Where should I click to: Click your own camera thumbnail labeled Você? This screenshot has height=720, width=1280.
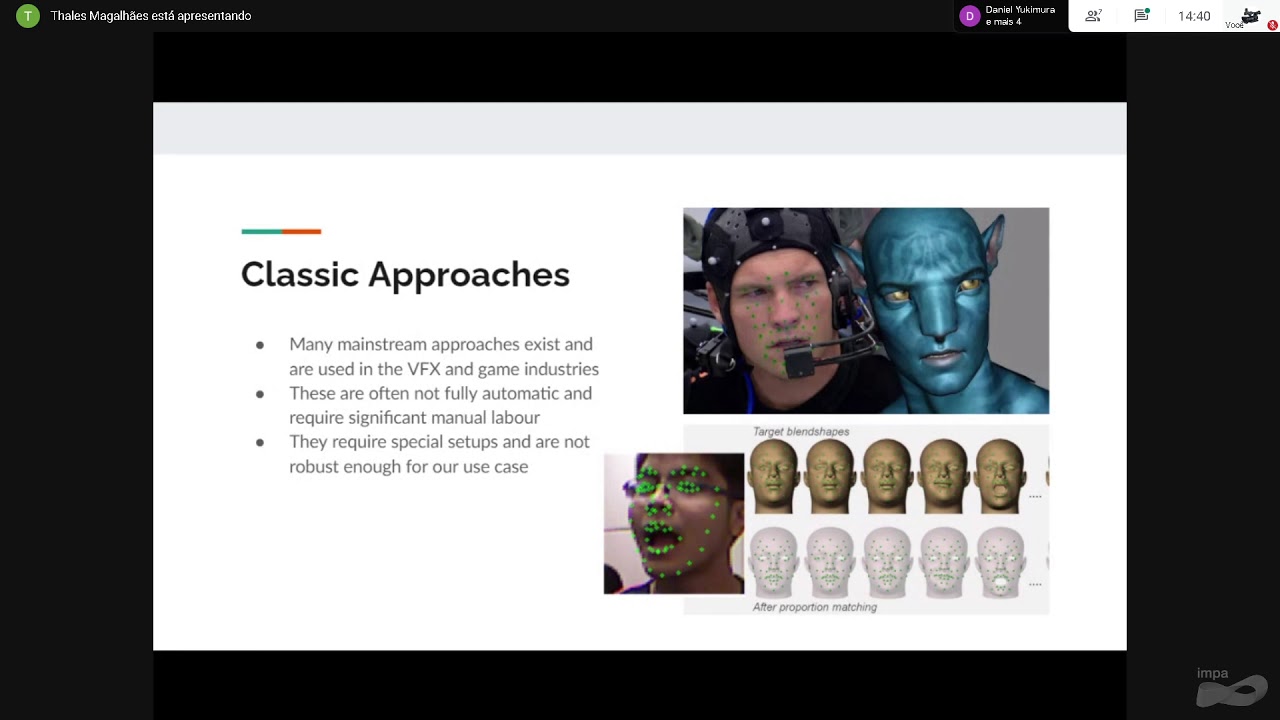click(1250, 16)
